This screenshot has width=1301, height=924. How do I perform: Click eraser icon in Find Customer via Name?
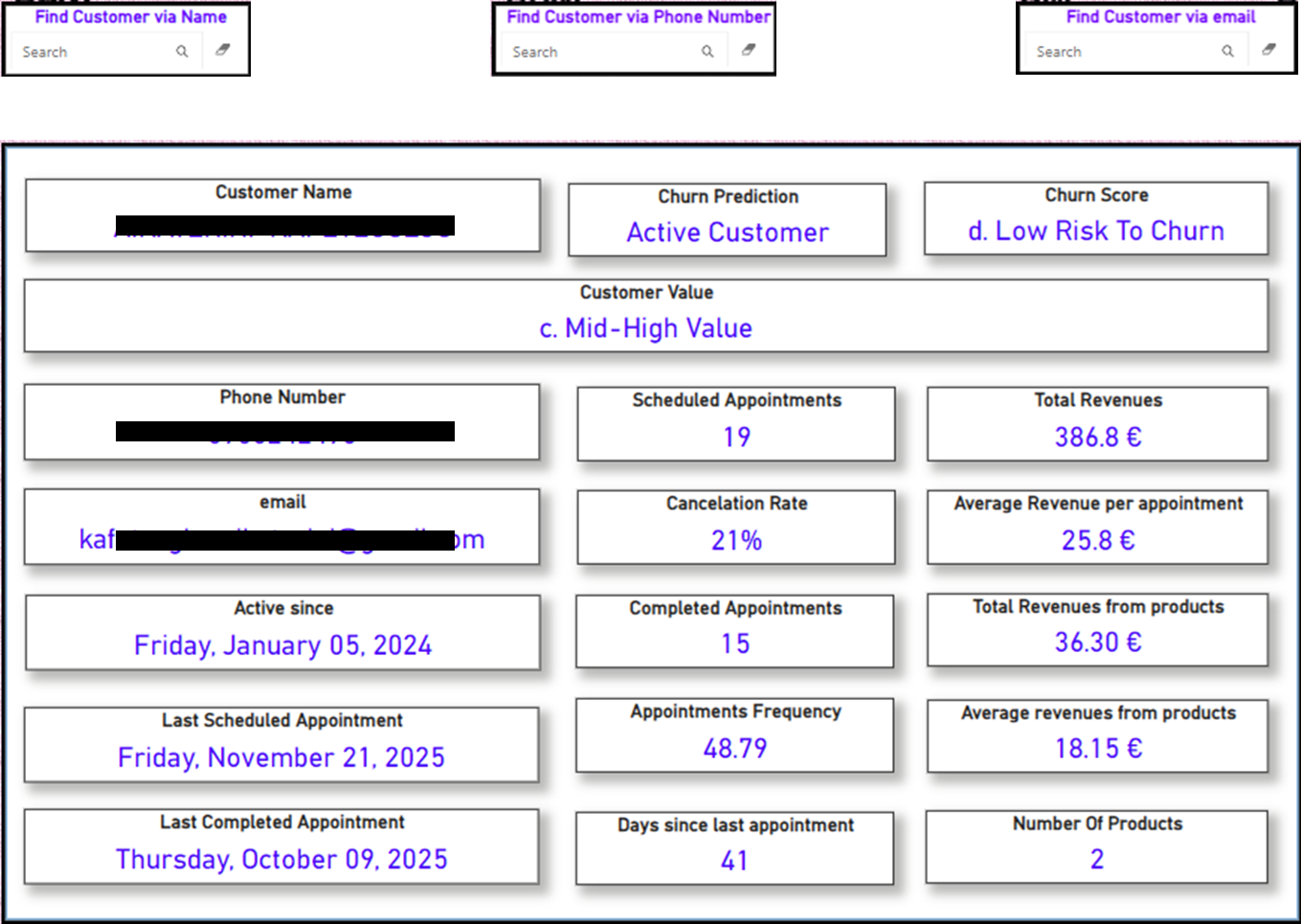click(x=223, y=50)
